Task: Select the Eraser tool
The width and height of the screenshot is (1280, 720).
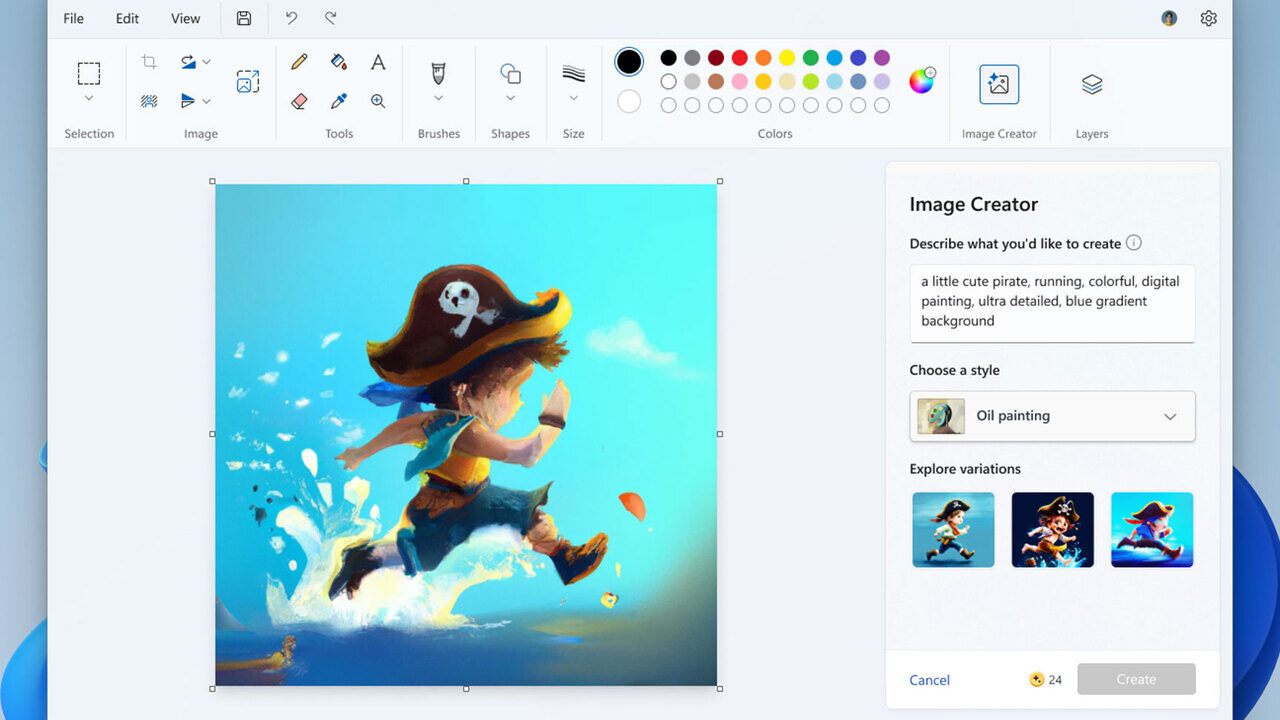Action: [299, 101]
